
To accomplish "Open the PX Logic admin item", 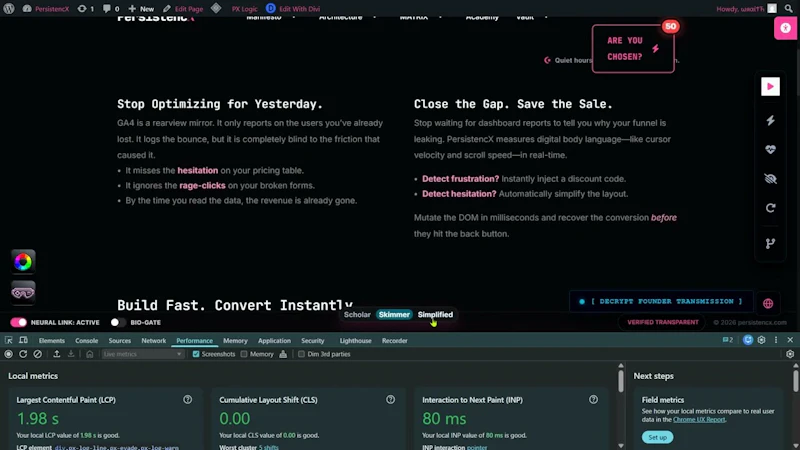I will coord(244,9).
